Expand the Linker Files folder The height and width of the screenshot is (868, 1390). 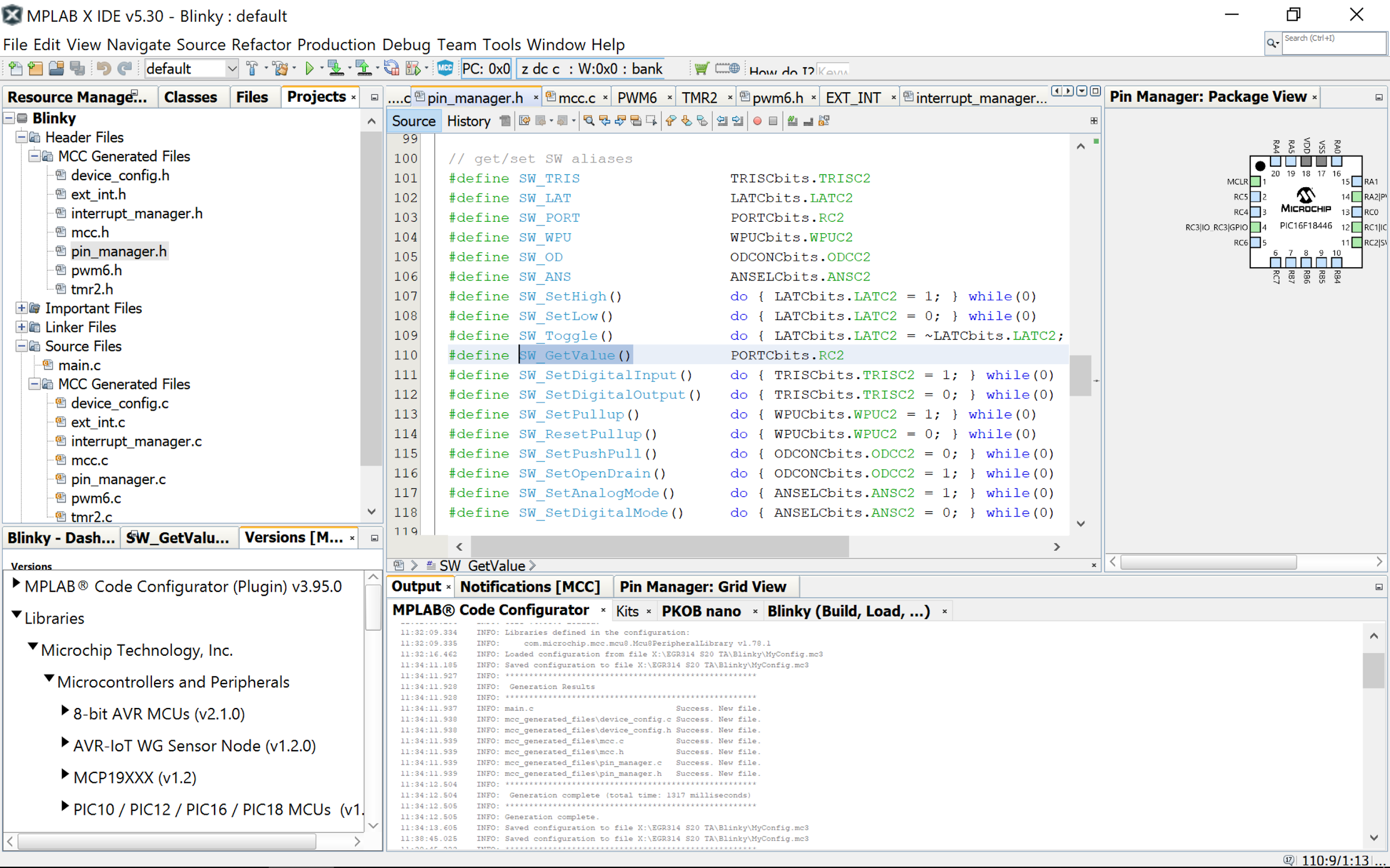(x=22, y=327)
